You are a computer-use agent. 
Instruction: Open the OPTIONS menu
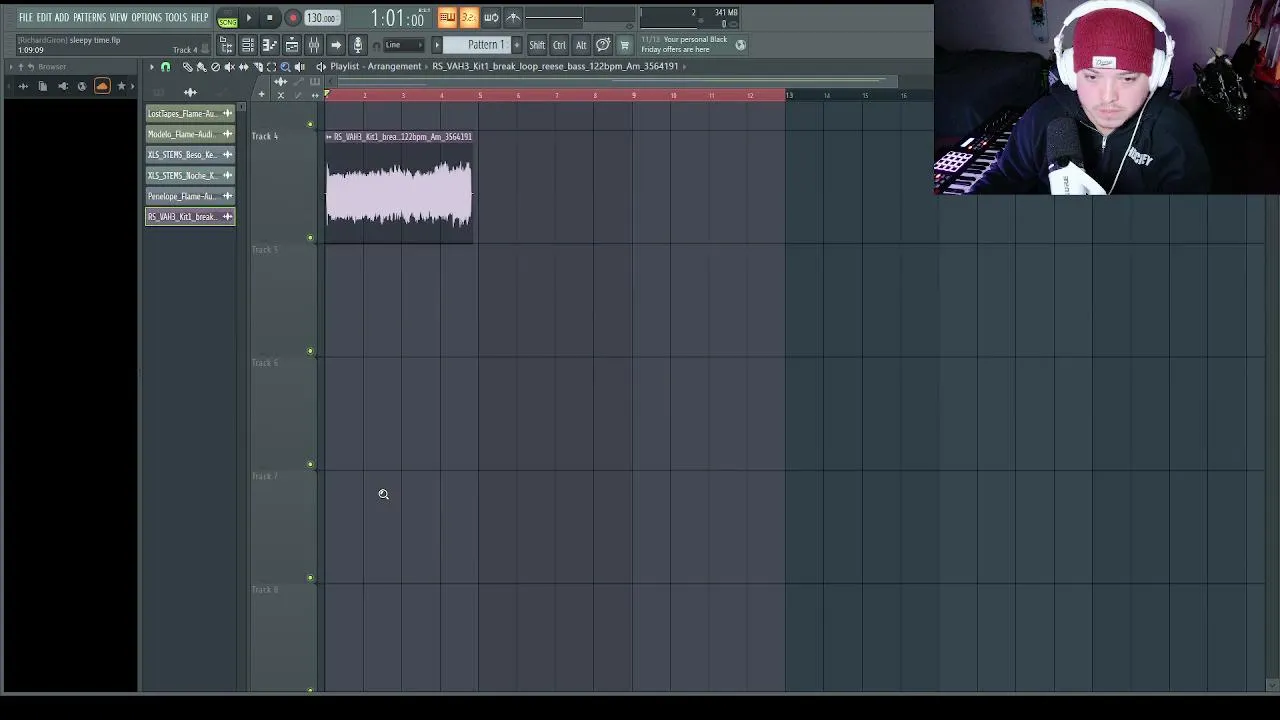click(x=146, y=18)
